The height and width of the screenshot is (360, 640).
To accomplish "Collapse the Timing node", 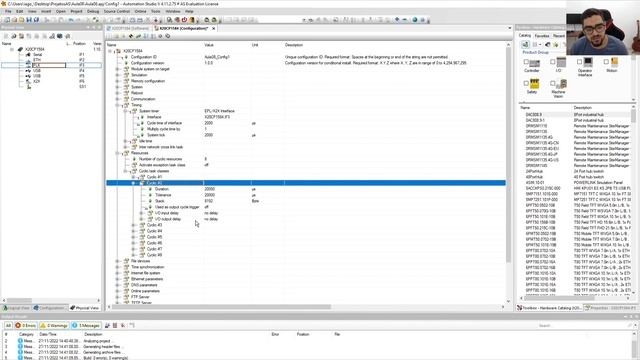I will click(x=117, y=105).
